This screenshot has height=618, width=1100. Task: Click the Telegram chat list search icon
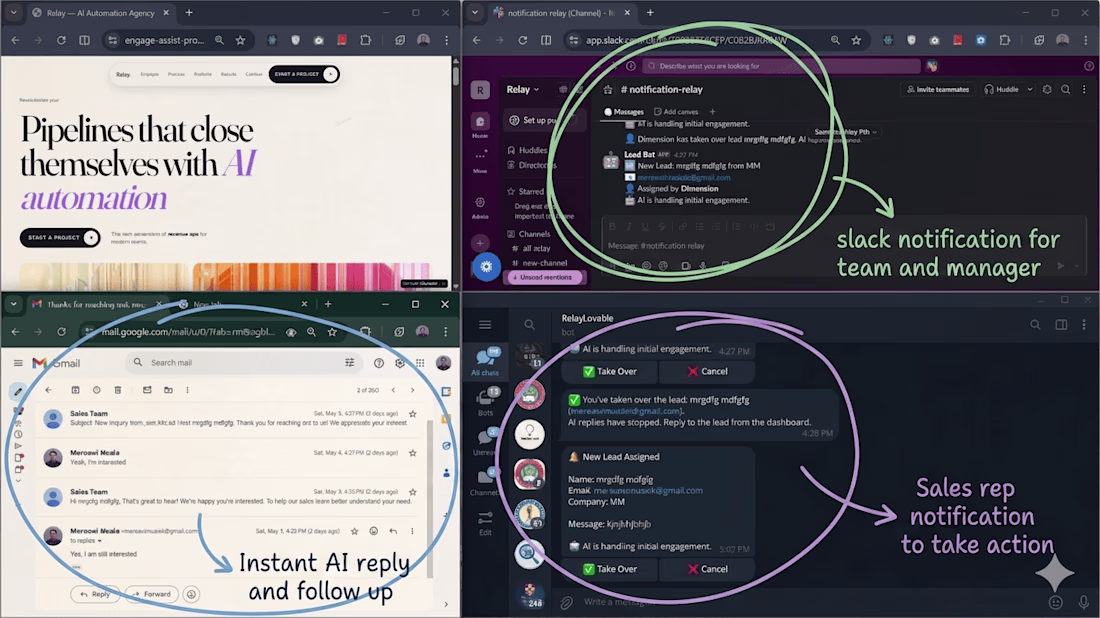pos(530,325)
